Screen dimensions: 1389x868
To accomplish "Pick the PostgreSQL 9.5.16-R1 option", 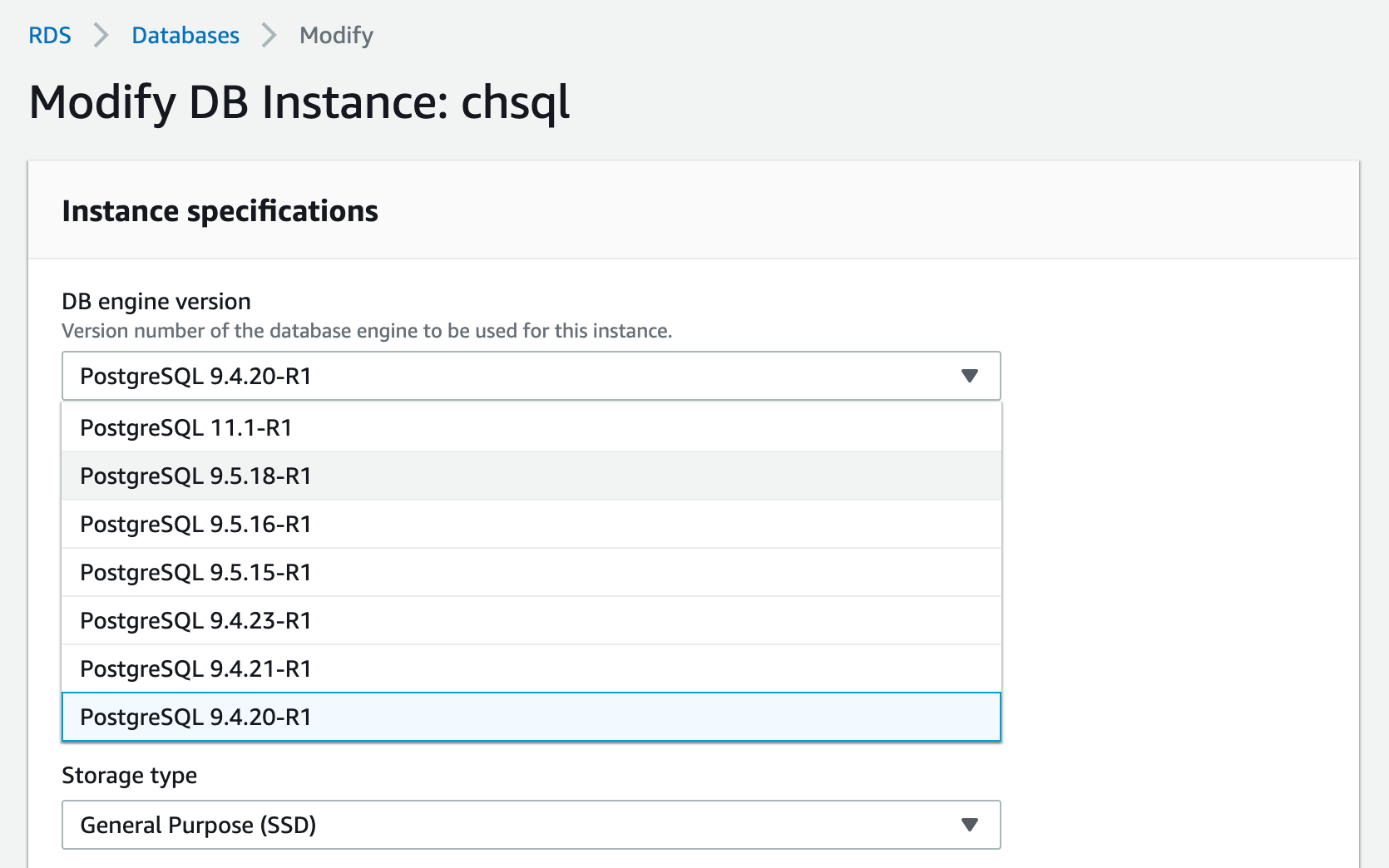I will point(195,525).
